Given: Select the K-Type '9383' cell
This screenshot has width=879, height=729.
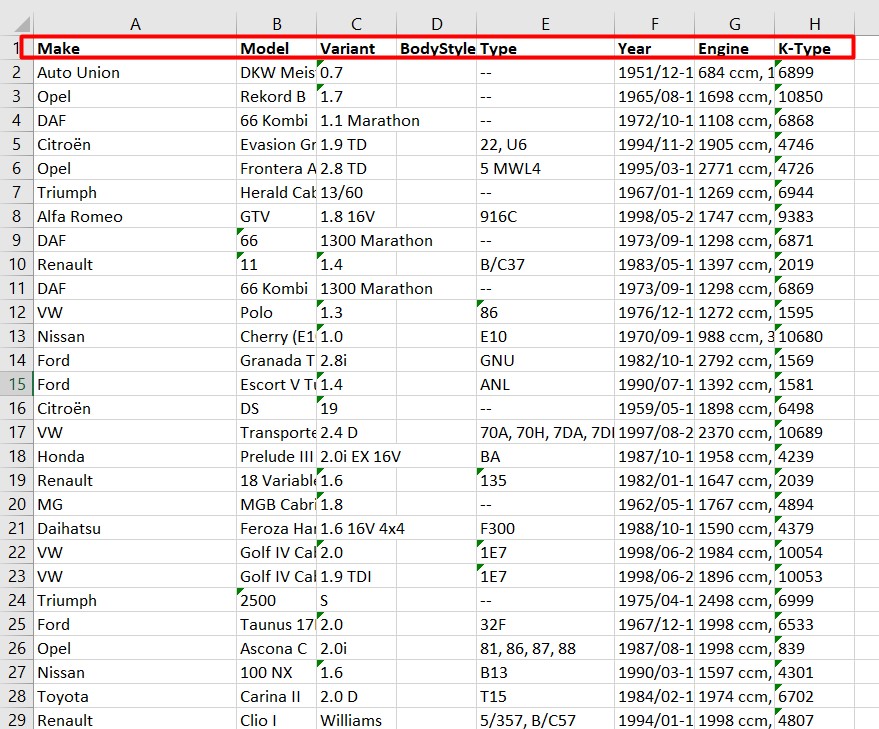Looking at the screenshot, I should pos(815,216).
